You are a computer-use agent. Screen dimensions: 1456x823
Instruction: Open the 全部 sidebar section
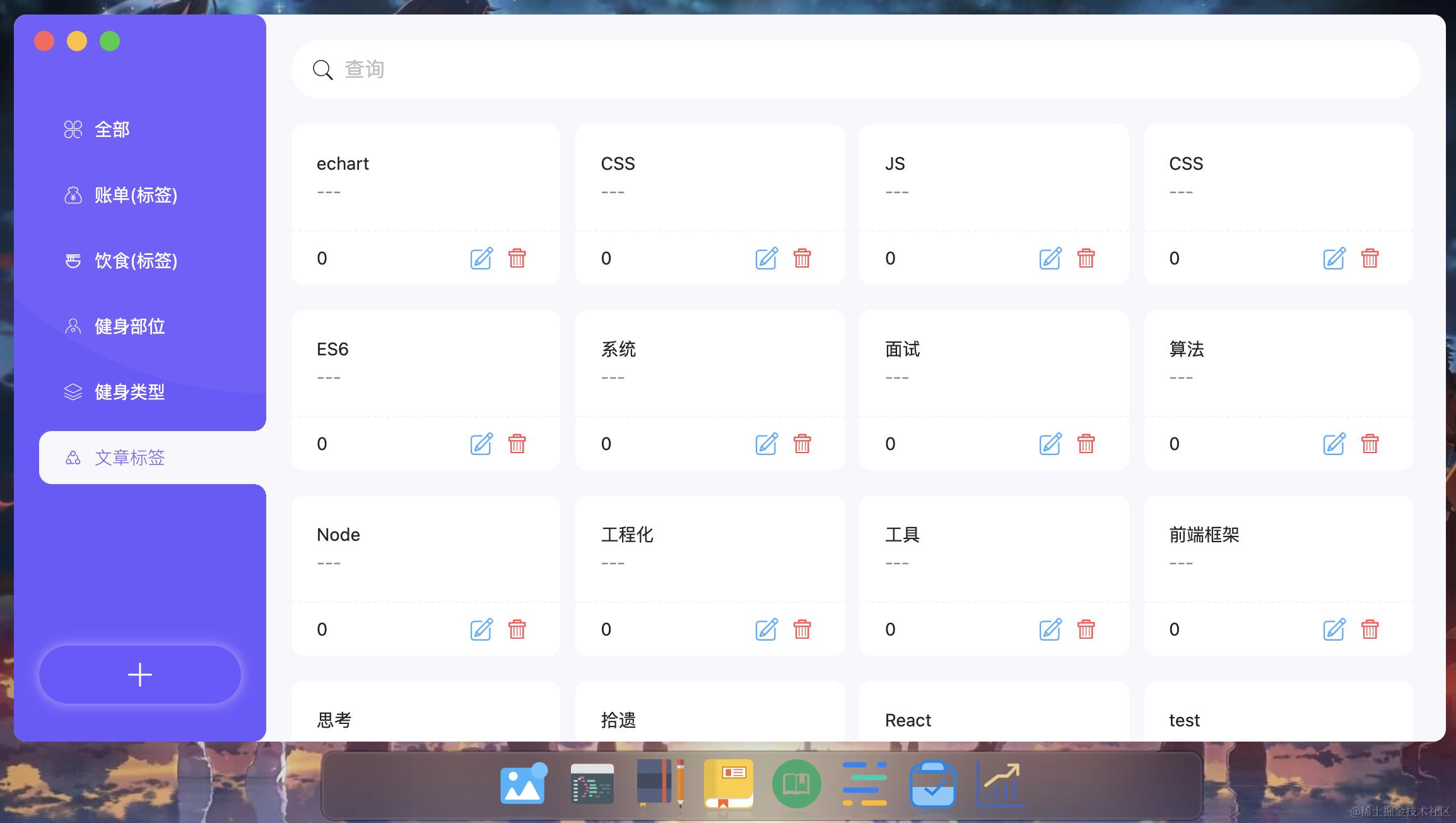pos(112,129)
